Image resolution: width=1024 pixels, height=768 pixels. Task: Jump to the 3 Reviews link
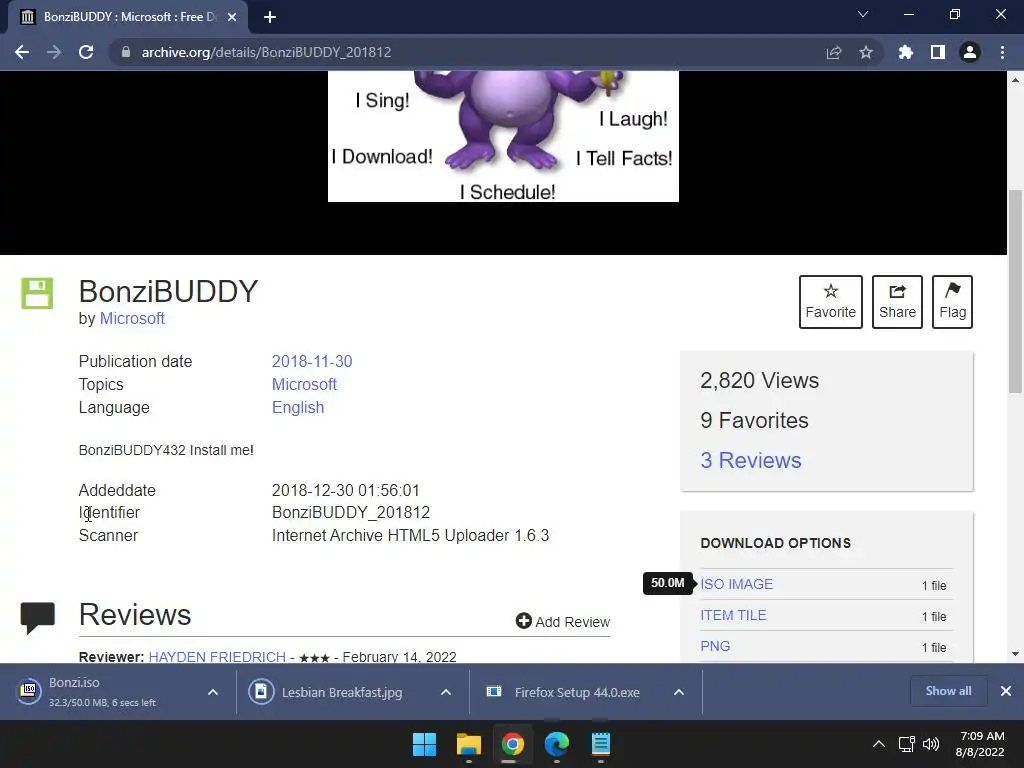[x=751, y=460]
